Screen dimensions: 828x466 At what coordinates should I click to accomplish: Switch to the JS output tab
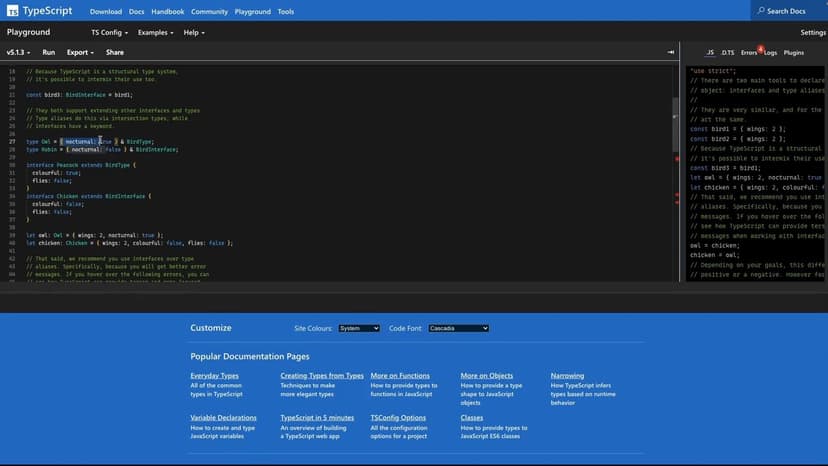pos(710,52)
